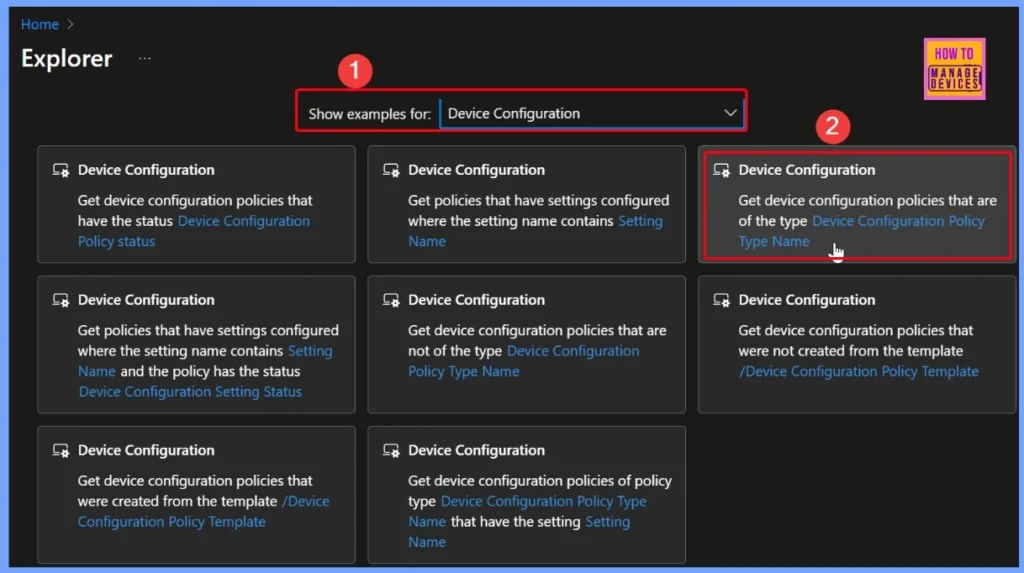This screenshot has width=1024, height=573.
Task: Open the Show examples for dropdown
Action: [592, 113]
